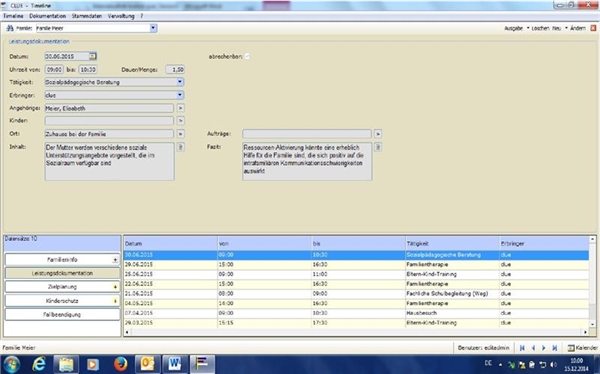Viewport: 600px width, 374px height.
Task: Open Outlook from the taskbar
Action: click(147, 364)
